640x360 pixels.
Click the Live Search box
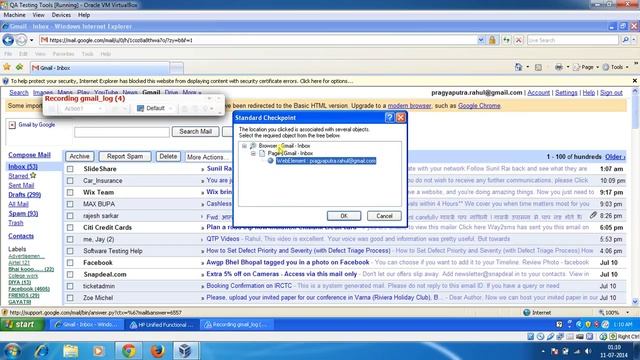point(573,40)
